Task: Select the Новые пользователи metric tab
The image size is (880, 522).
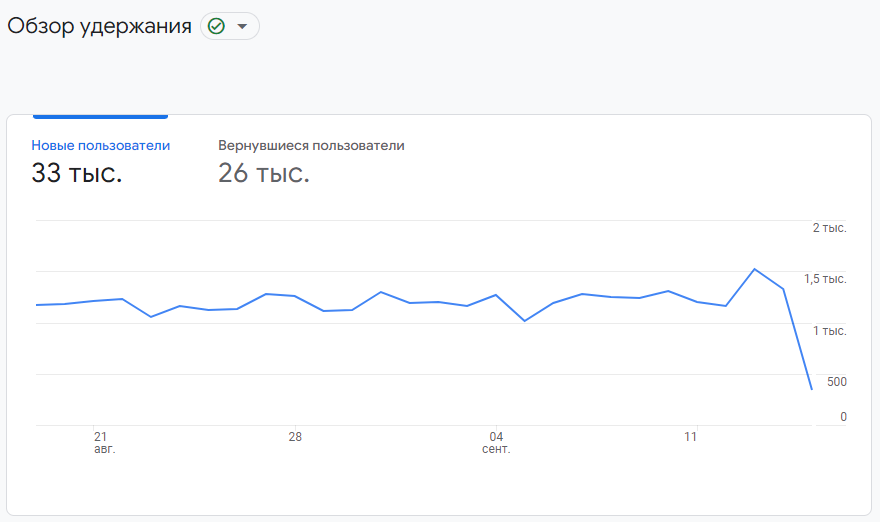Action: [100, 145]
